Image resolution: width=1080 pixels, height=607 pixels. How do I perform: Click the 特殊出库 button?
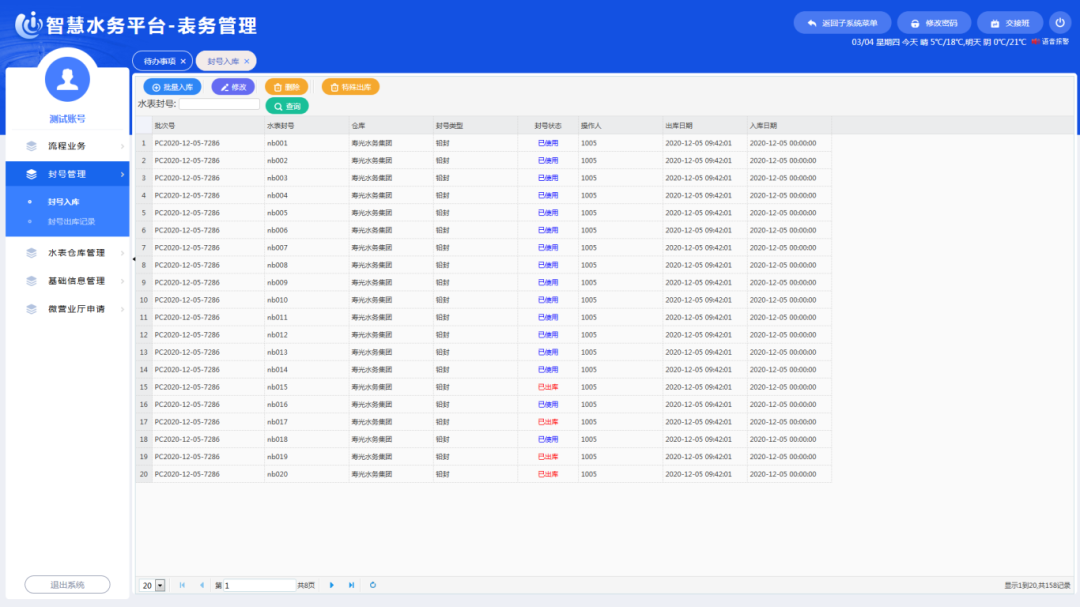click(351, 87)
